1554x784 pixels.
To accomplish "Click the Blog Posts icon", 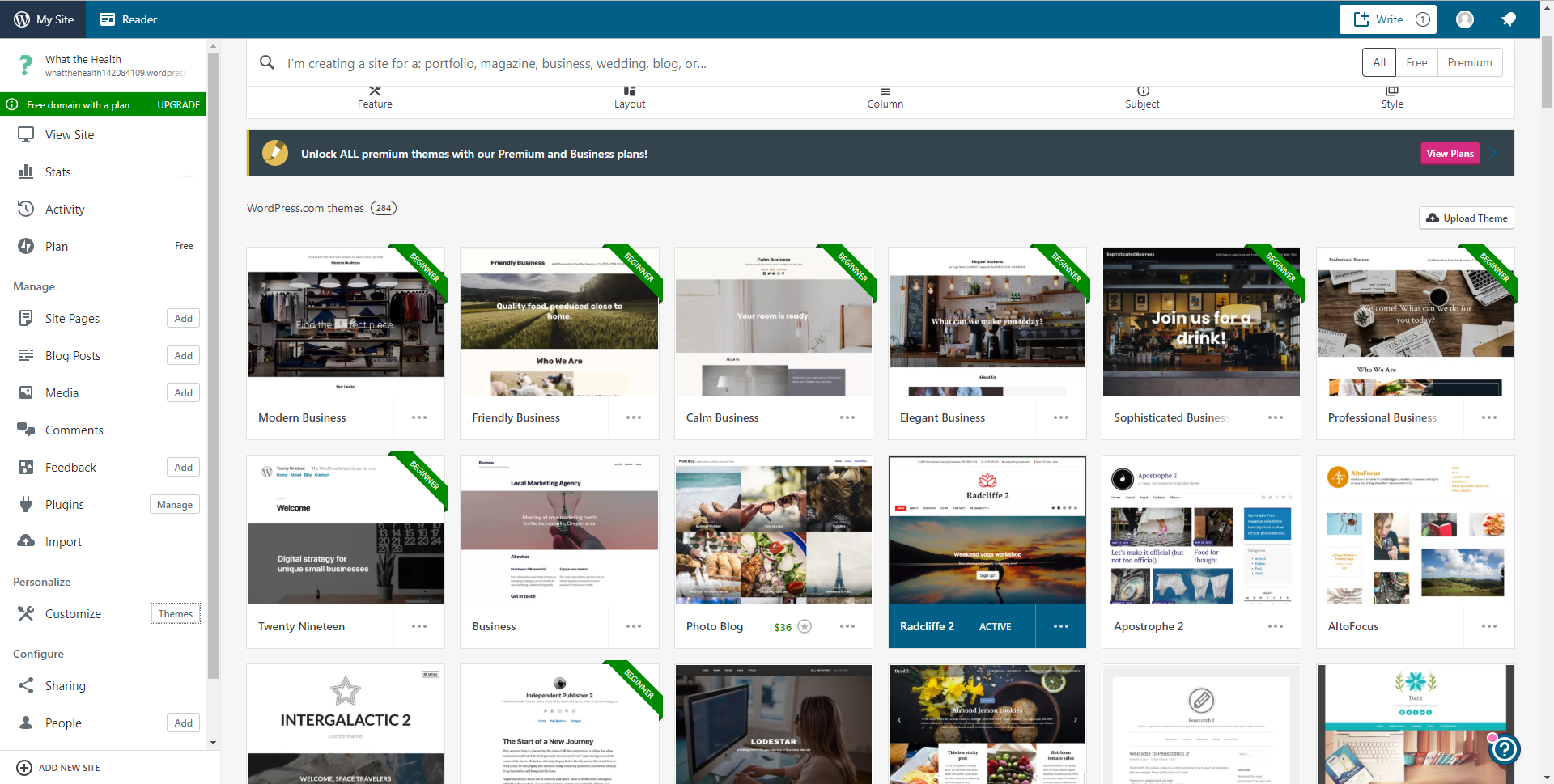I will pos(26,355).
